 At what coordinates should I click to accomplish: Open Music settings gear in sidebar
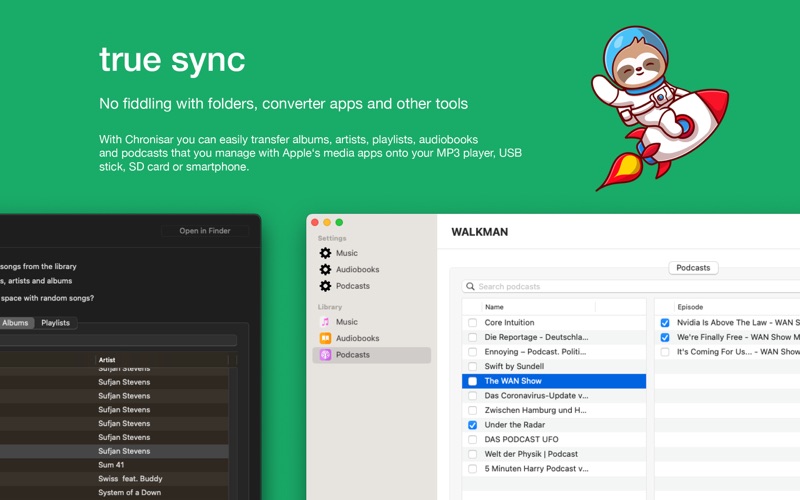(x=325, y=253)
